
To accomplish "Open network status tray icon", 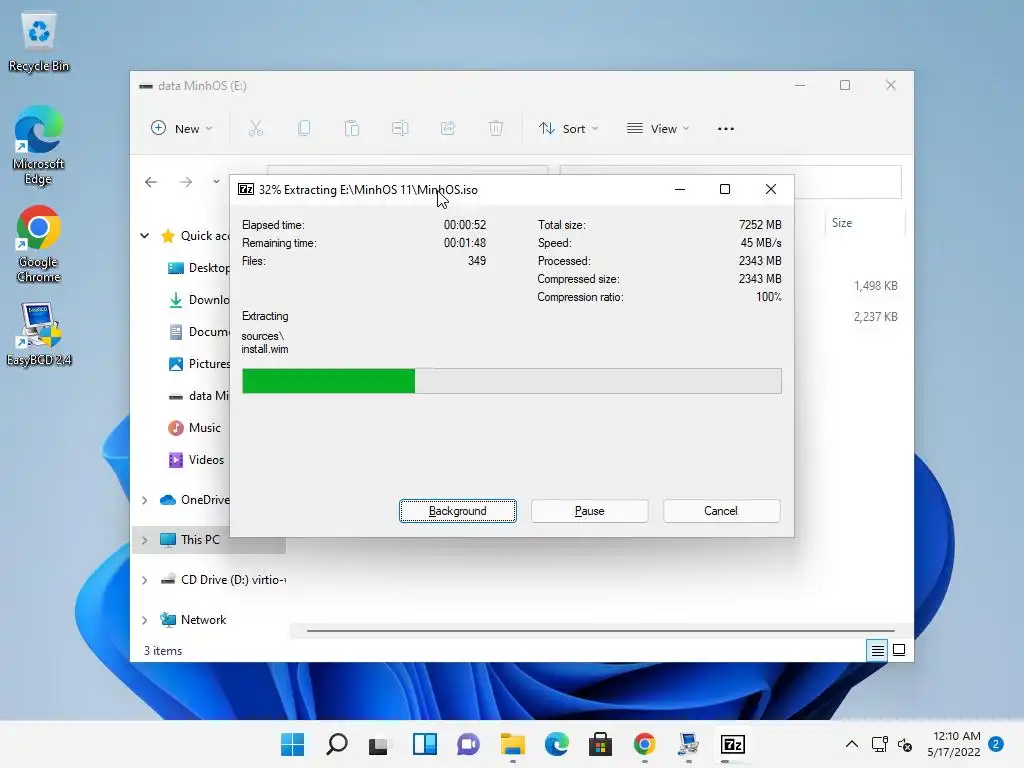I will [x=880, y=744].
